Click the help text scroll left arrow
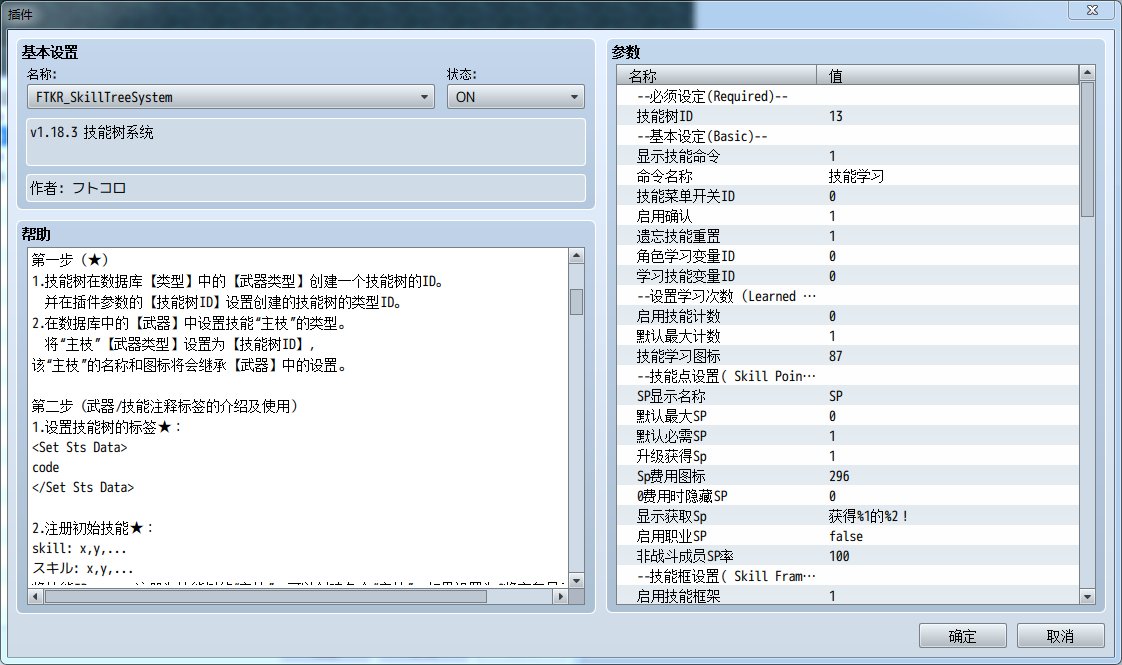1122x665 pixels. coord(35,596)
